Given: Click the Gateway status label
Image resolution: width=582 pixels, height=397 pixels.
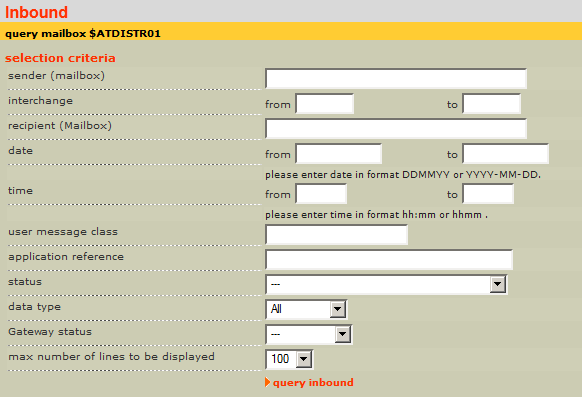Looking at the screenshot, I should click(x=50, y=332).
